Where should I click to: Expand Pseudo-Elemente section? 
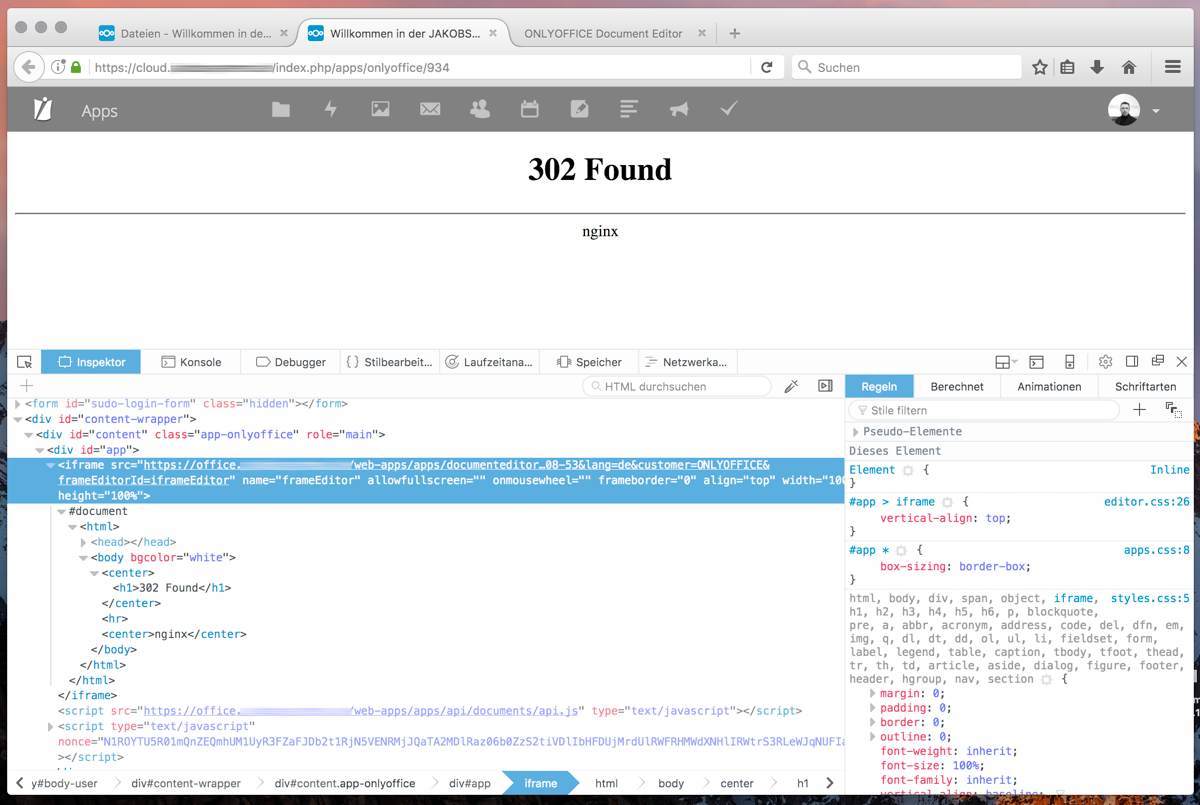click(x=856, y=432)
